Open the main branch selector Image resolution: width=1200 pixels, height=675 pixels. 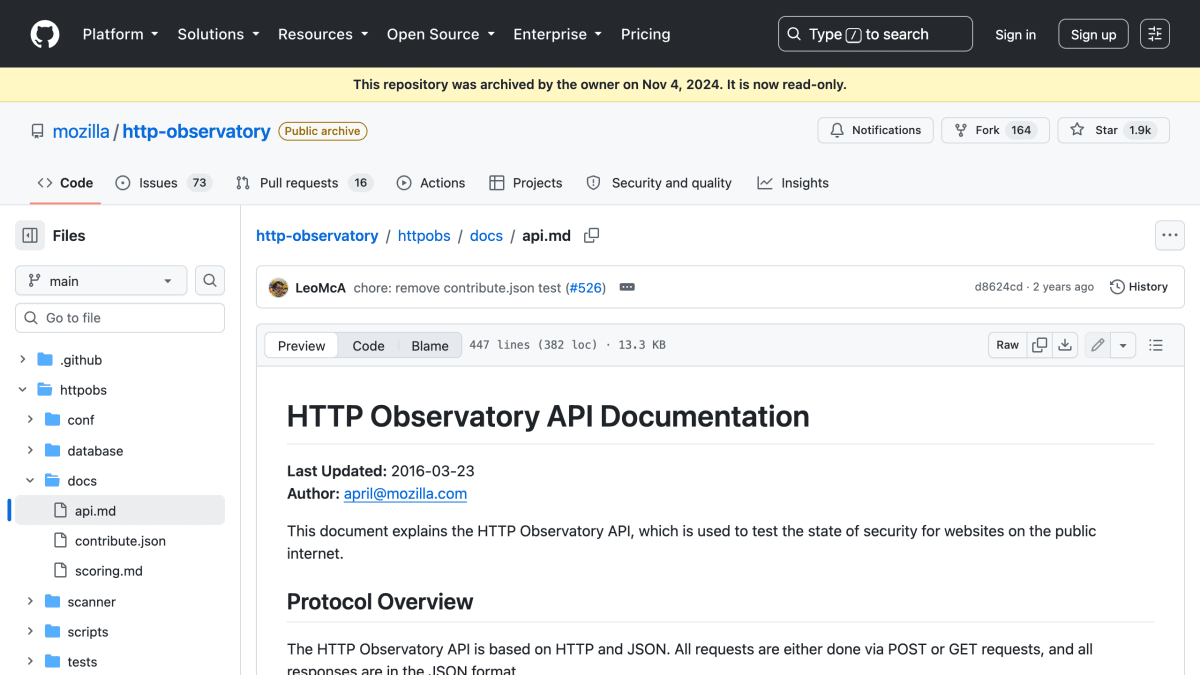tap(101, 281)
